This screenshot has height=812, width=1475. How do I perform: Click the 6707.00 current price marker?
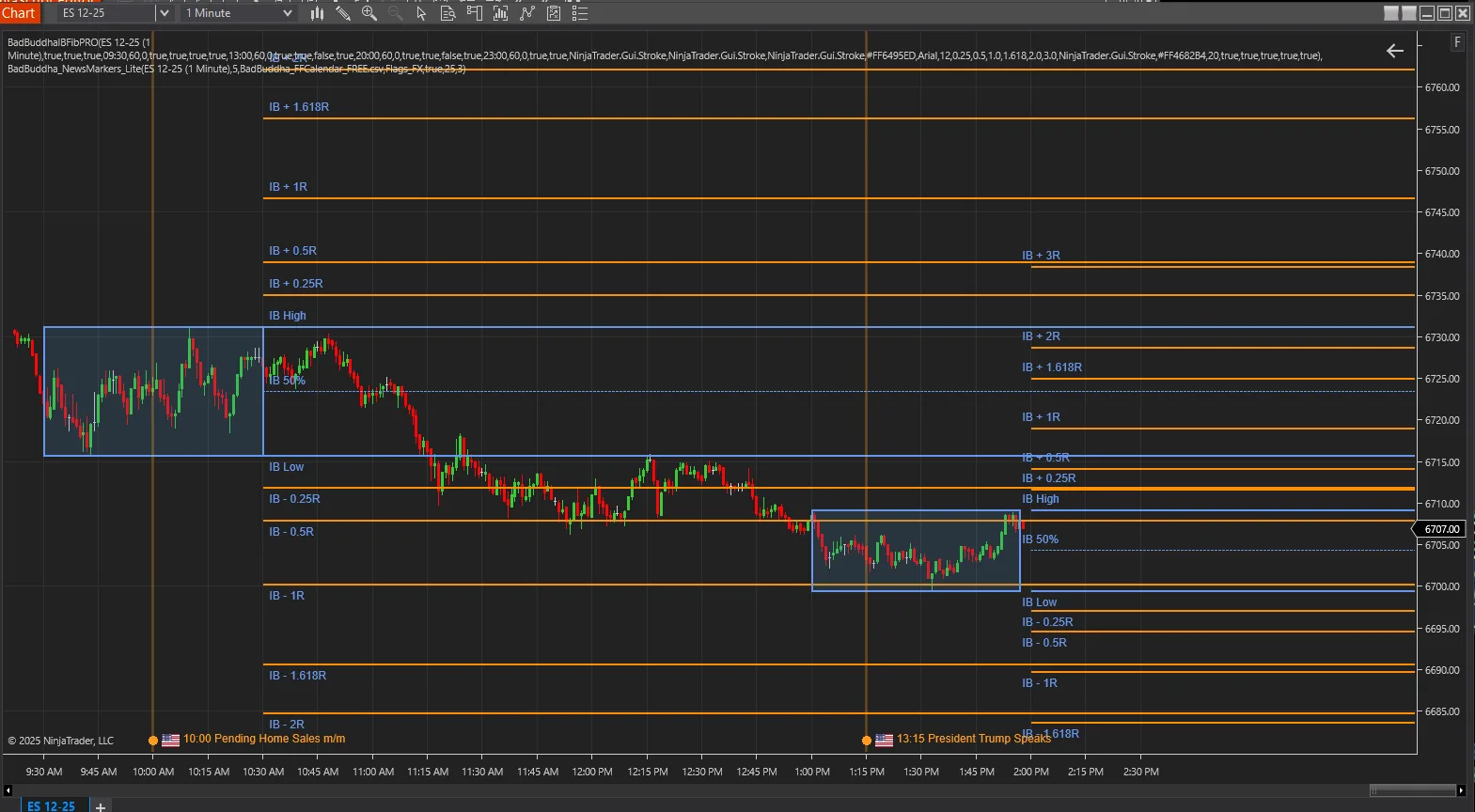pos(1440,529)
